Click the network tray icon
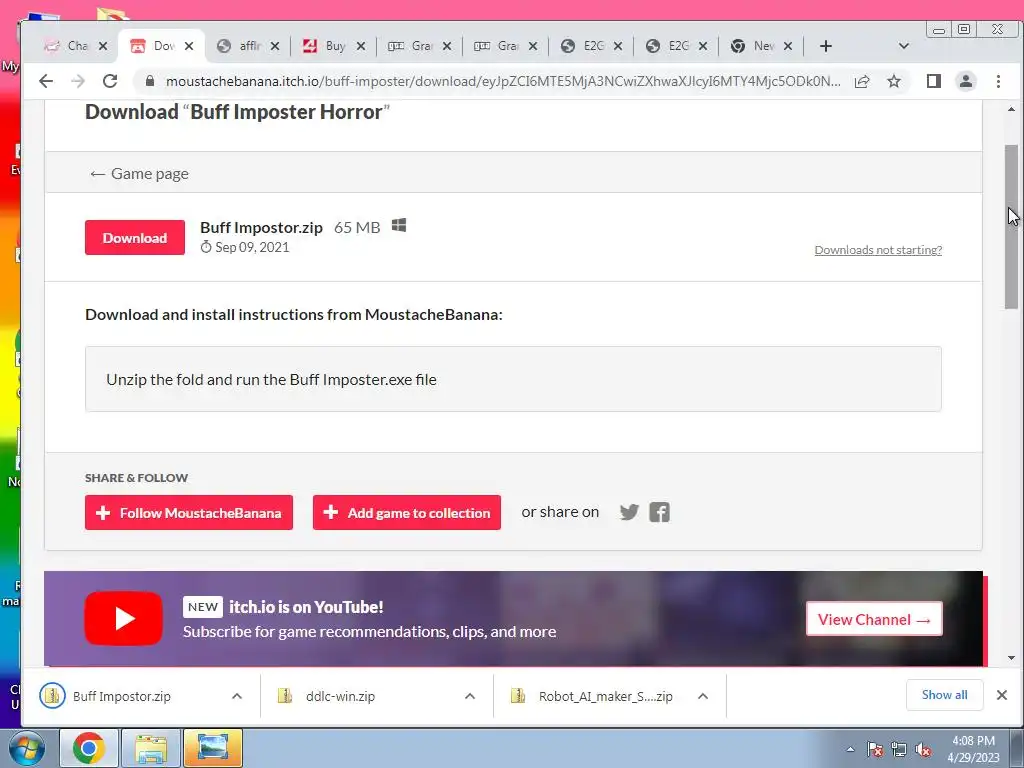This screenshot has height=768, width=1024. pos(899,749)
